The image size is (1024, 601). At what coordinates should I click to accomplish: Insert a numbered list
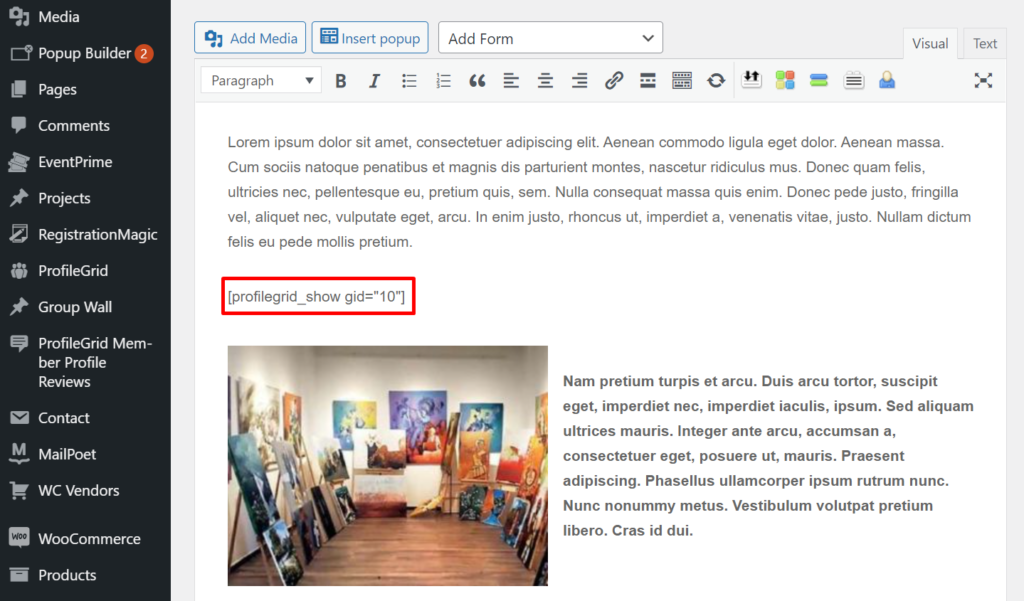[443, 81]
